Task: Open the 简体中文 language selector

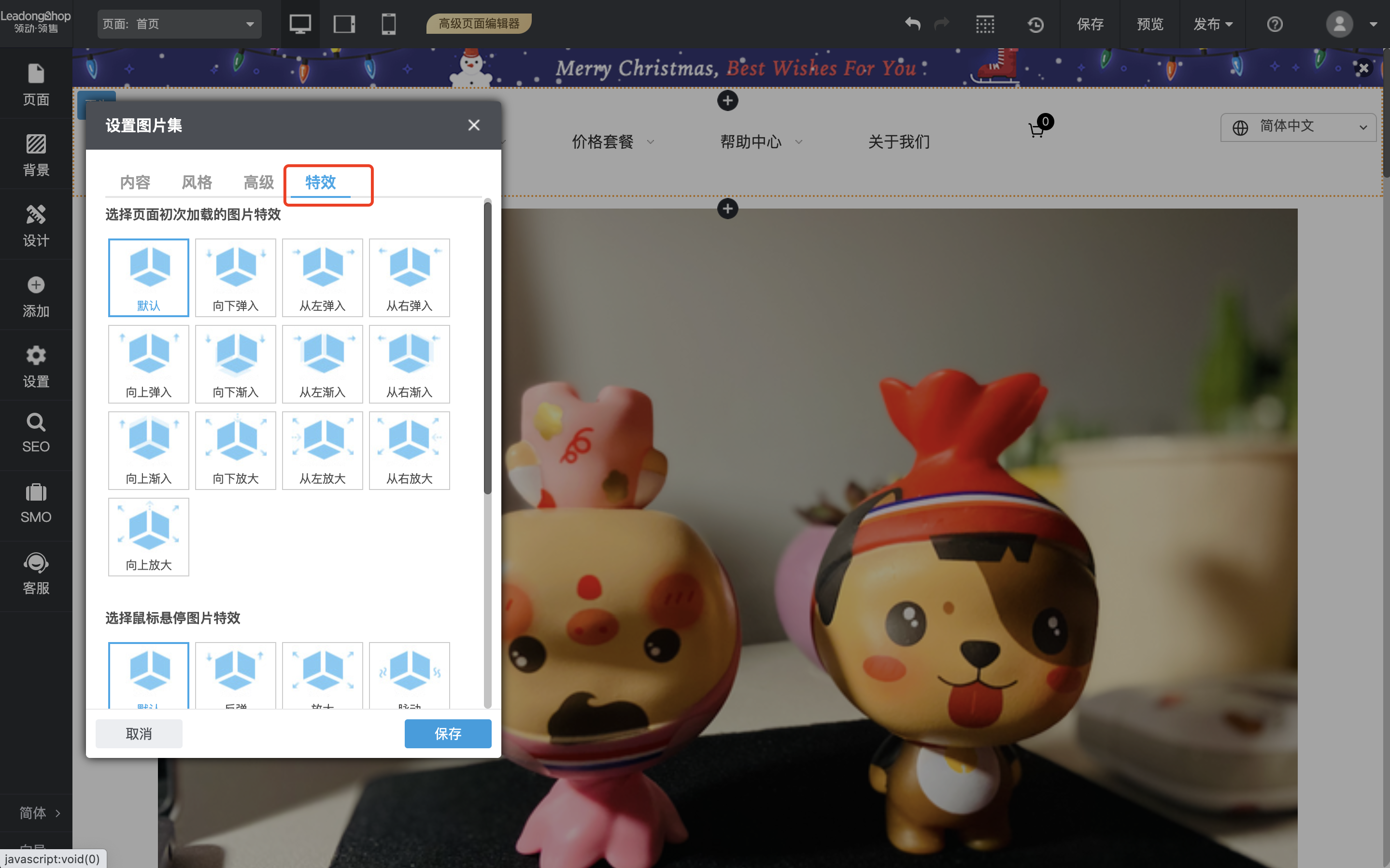Action: coord(1298,127)
